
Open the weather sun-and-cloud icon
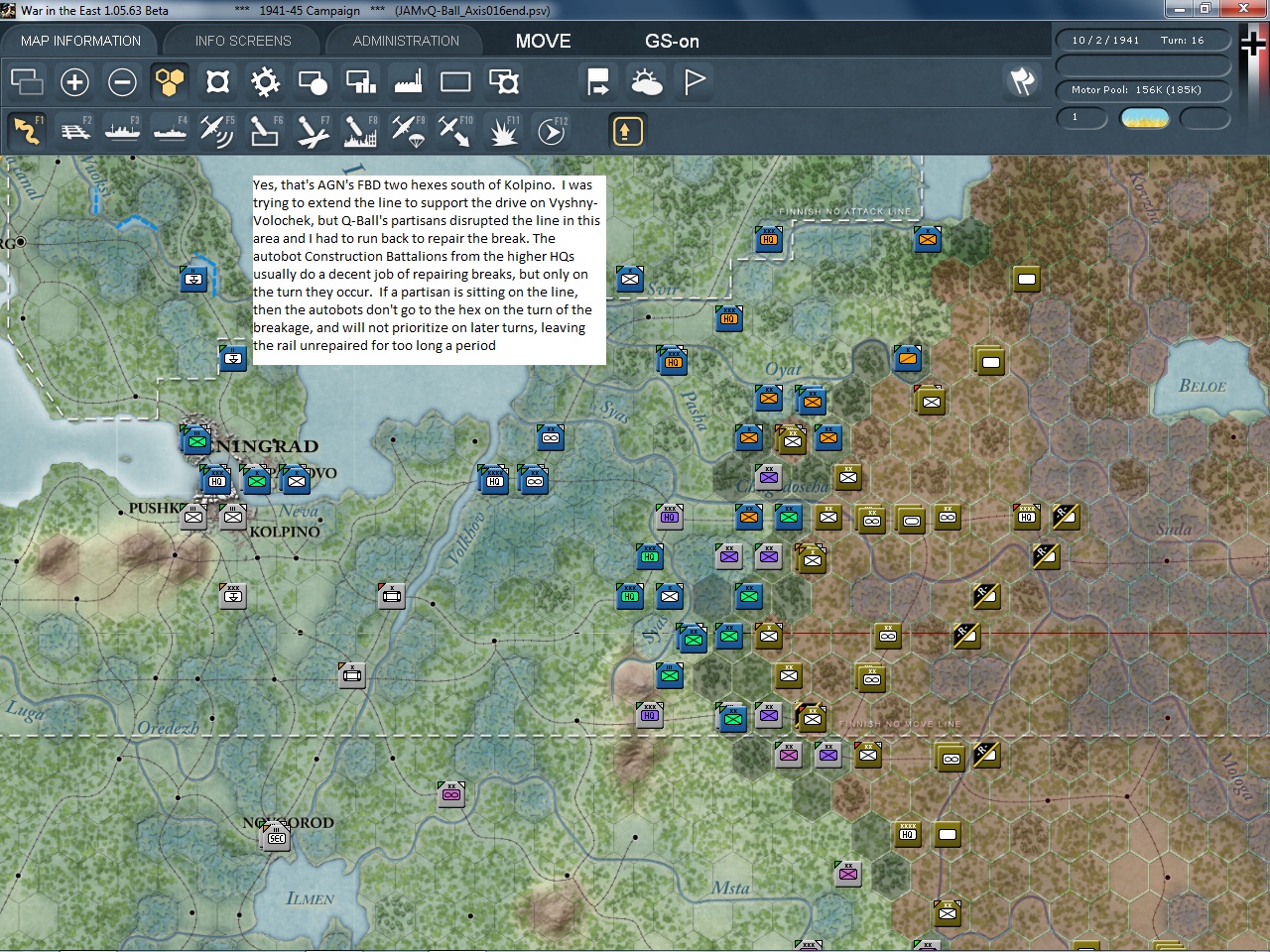coord(646,81)
